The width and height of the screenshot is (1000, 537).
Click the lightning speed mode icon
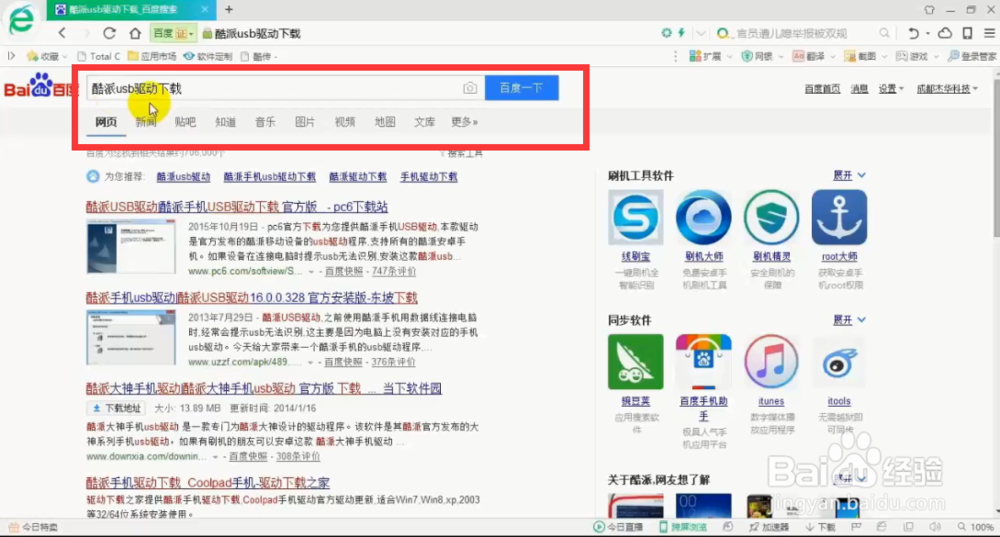(x=682, y=33)
